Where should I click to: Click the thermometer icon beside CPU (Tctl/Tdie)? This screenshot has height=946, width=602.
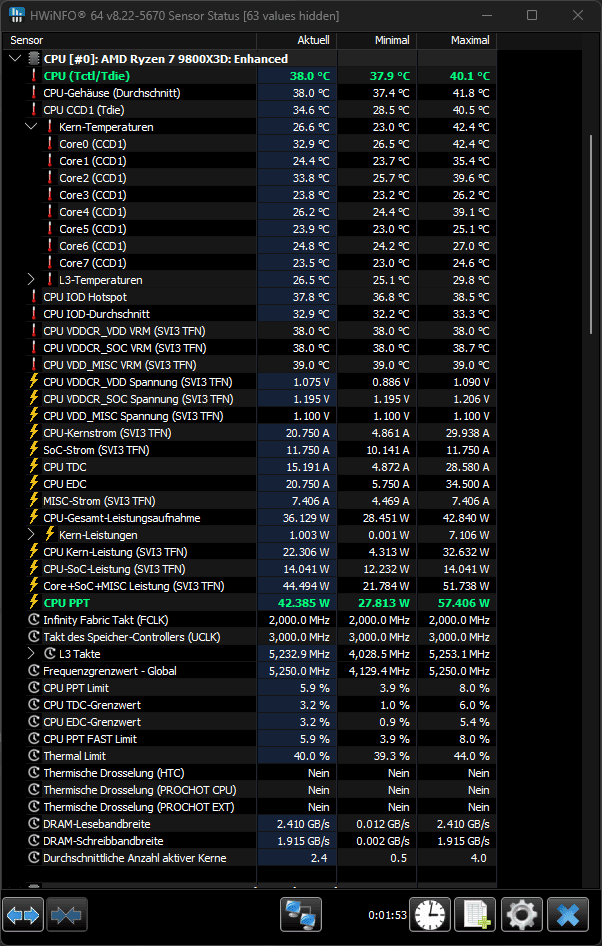click(x=34, y=76)
